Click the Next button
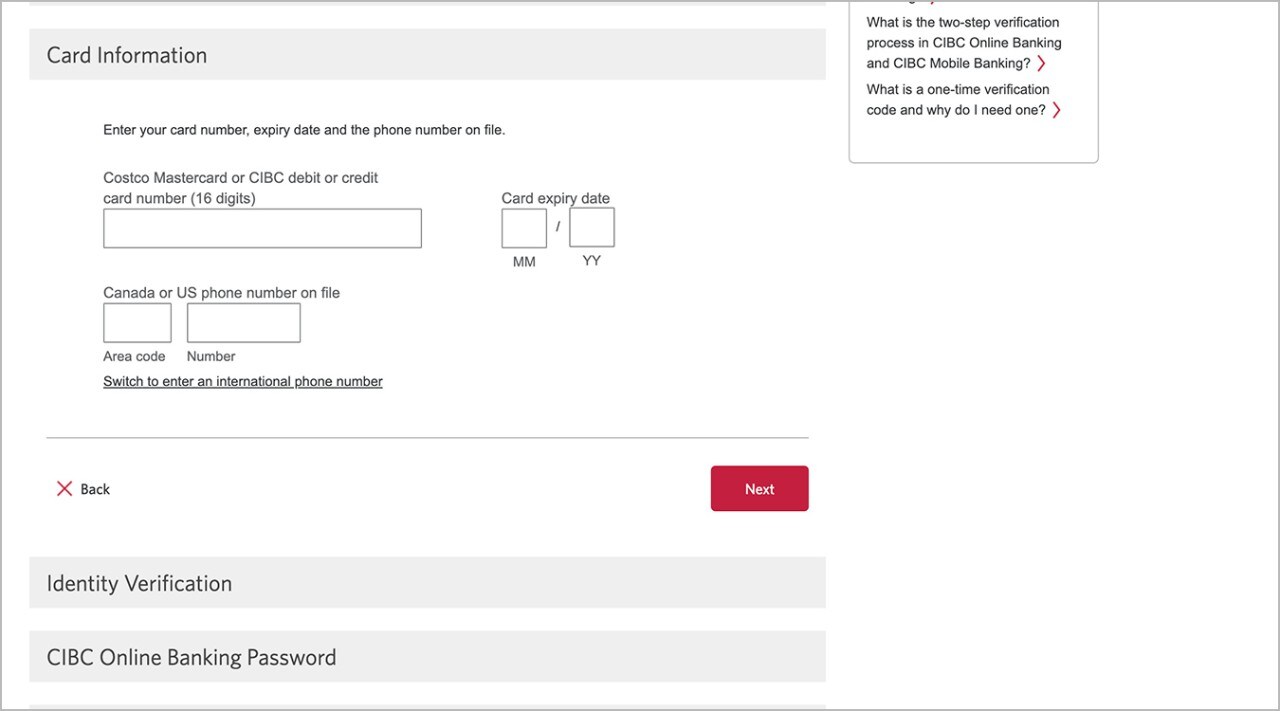 (x=759, y=489)
